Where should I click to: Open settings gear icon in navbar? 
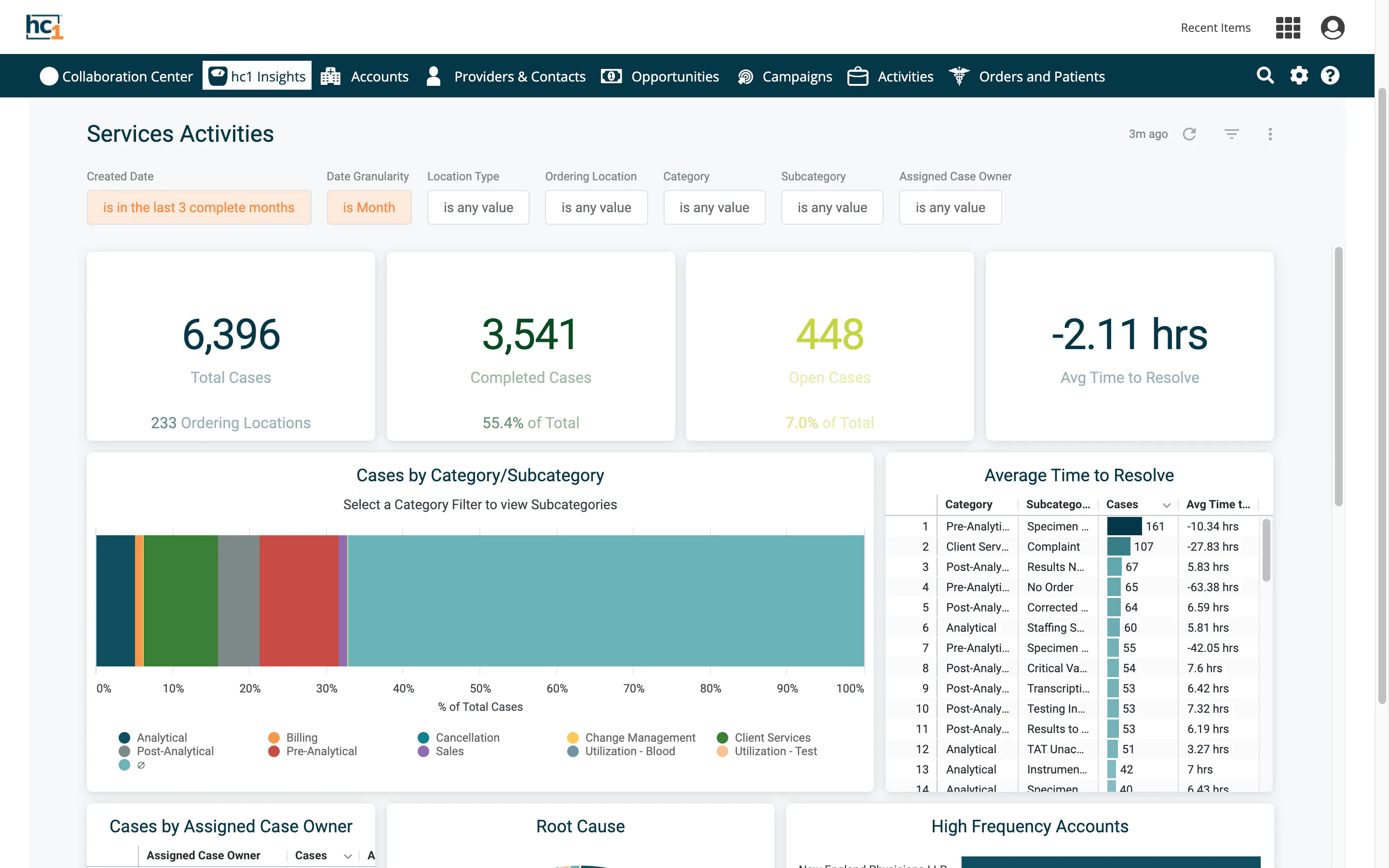coord(1299,76)
